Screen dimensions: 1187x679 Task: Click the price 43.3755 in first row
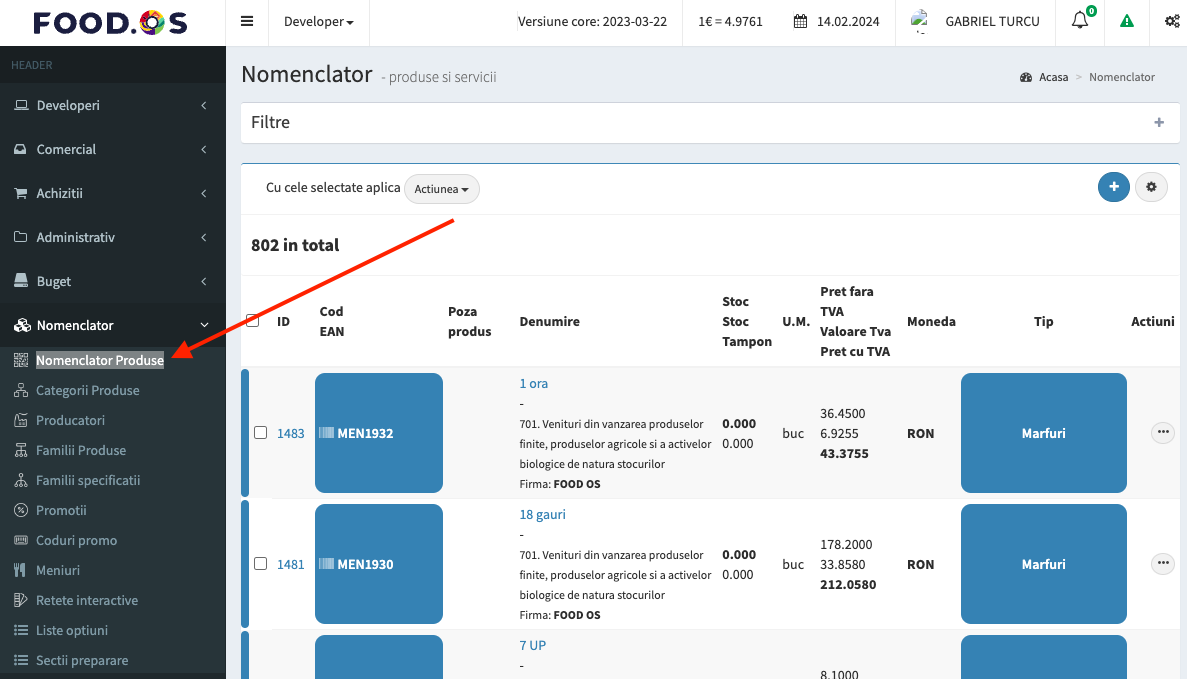point(844,453)
